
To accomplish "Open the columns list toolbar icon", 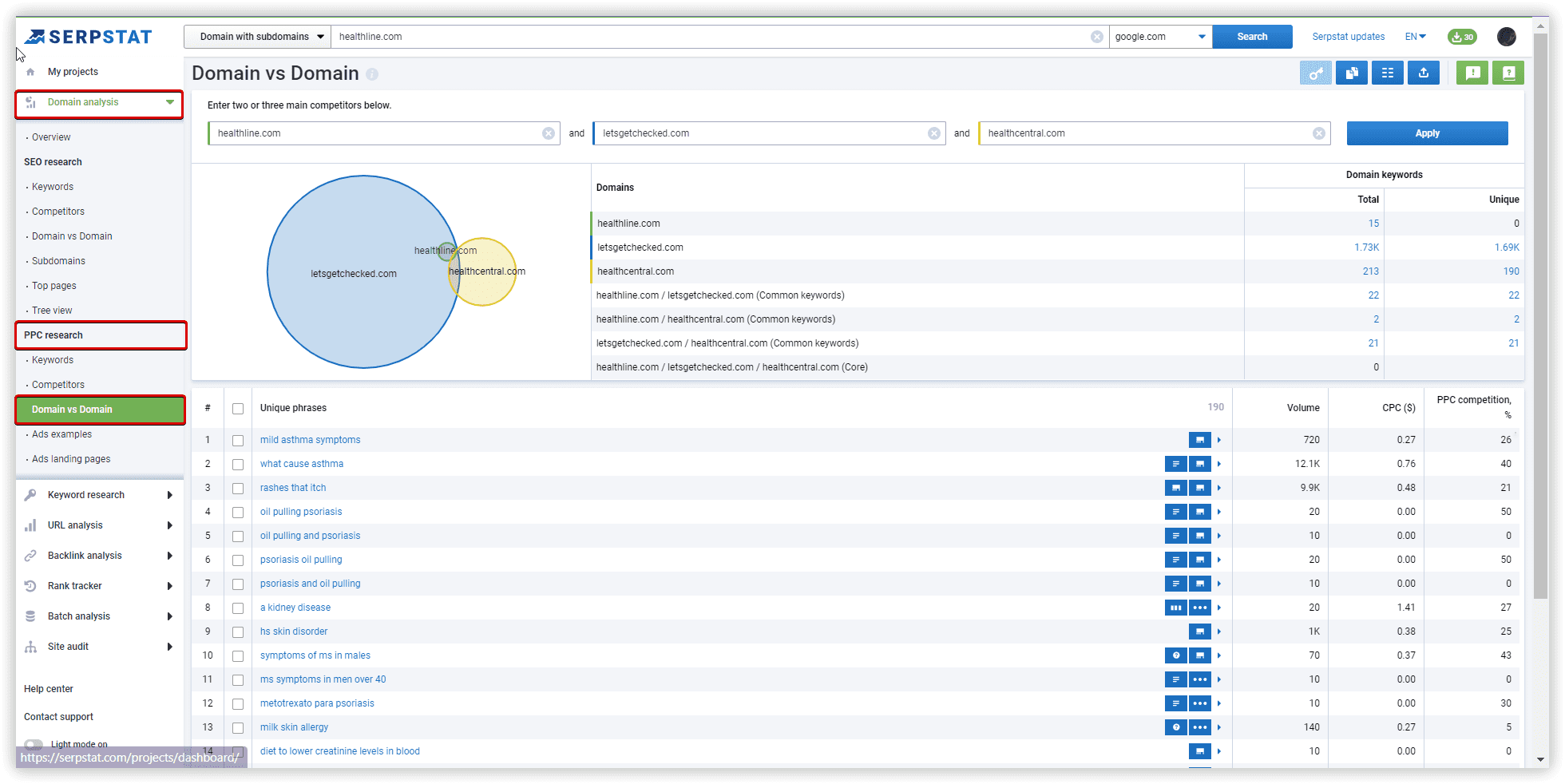I will (x=1388, y=73).
